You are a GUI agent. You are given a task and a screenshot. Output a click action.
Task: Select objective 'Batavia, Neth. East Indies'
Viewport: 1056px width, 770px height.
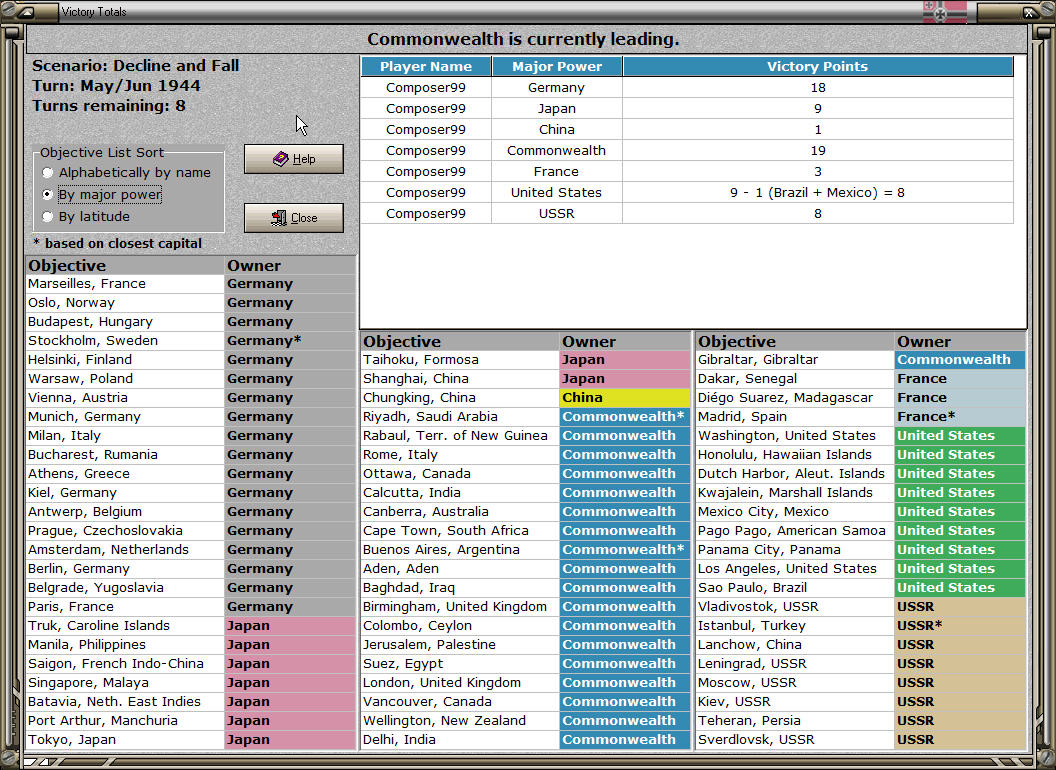coord(125,702)
